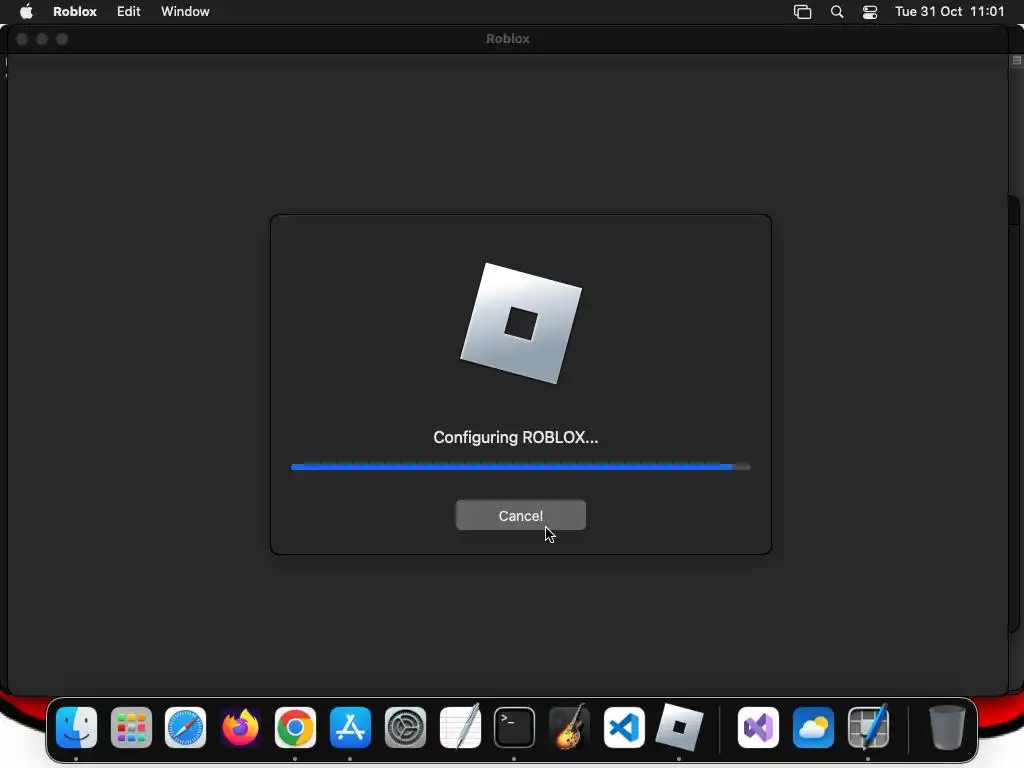1024x768 pixels.
Task: Open Stage Manager from the menu bar
Action: click(803, 12)
